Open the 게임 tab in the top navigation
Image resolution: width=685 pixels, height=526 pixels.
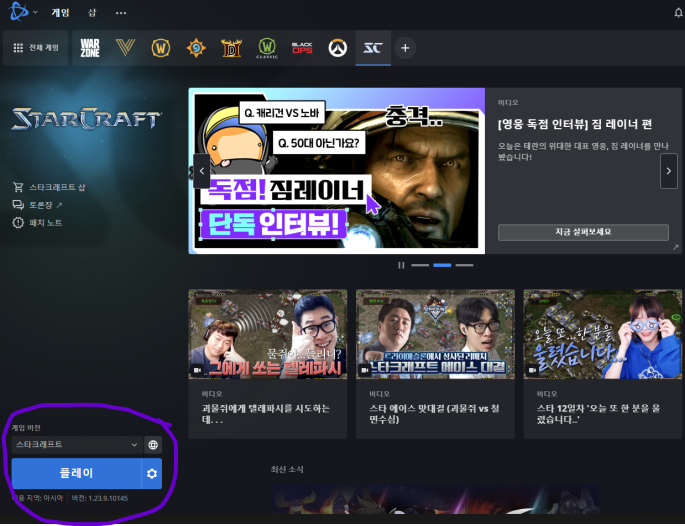(x=60, y=13)
